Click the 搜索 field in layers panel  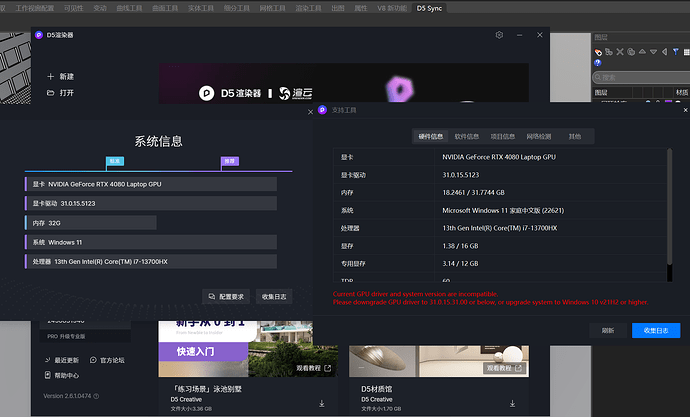point(641,77)
